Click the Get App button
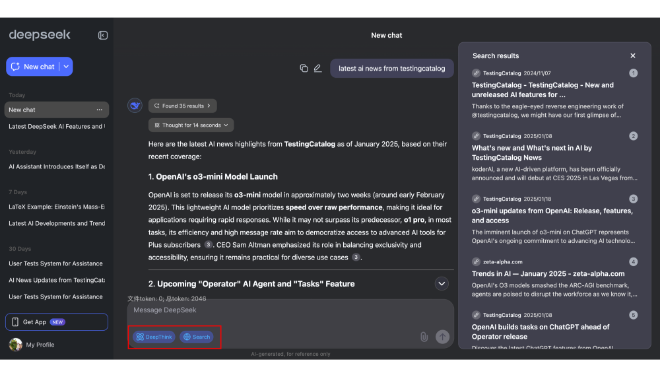 56,322
